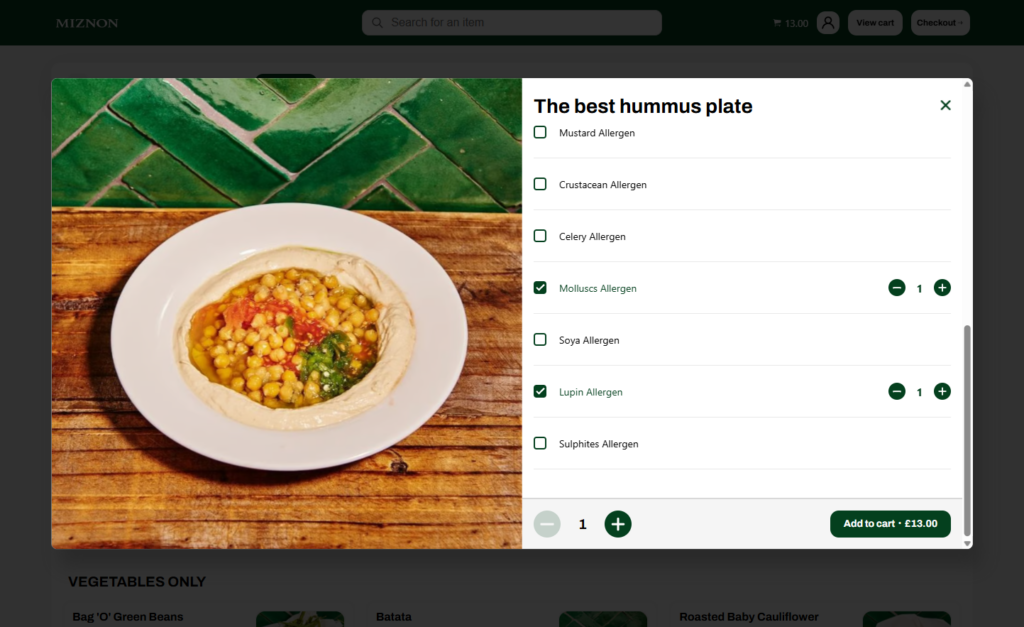
Task: Go to Checkout
Action: tap(940, 23)
